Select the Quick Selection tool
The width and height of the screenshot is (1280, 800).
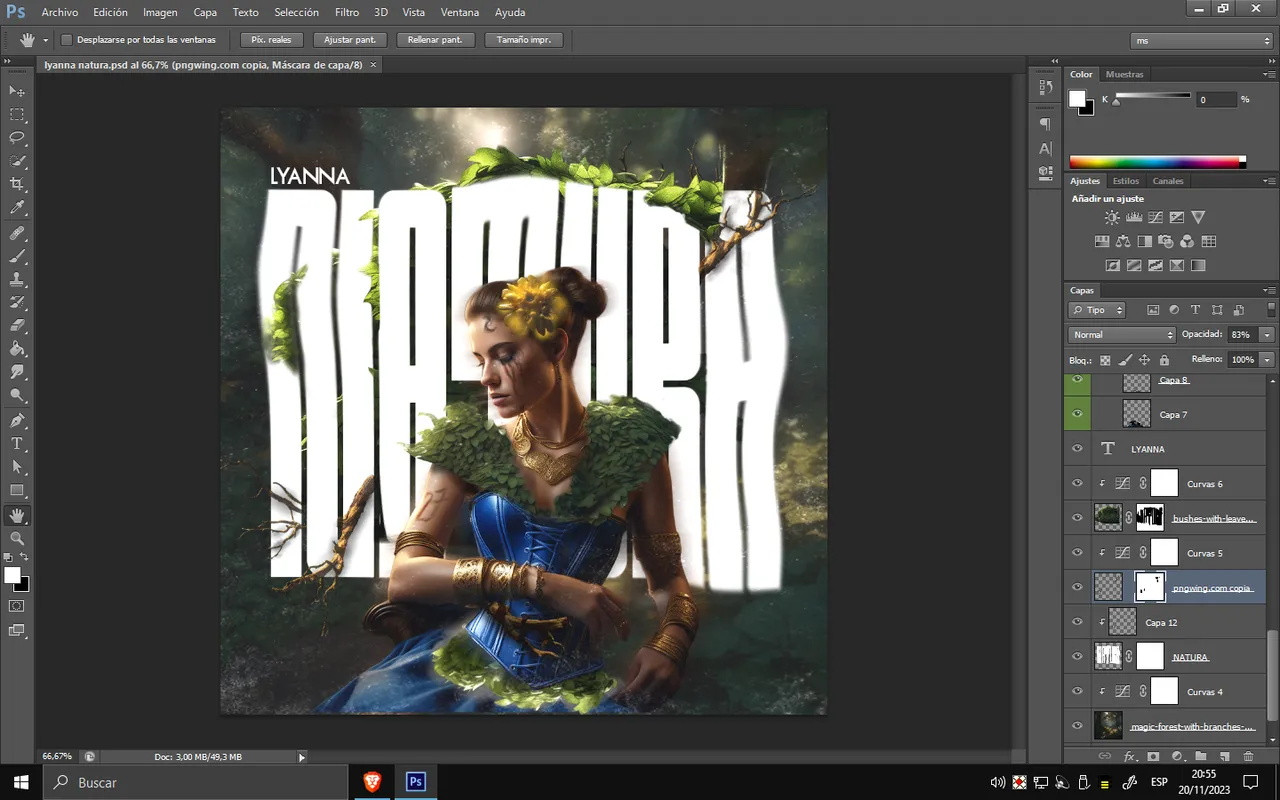click(17, 162)
